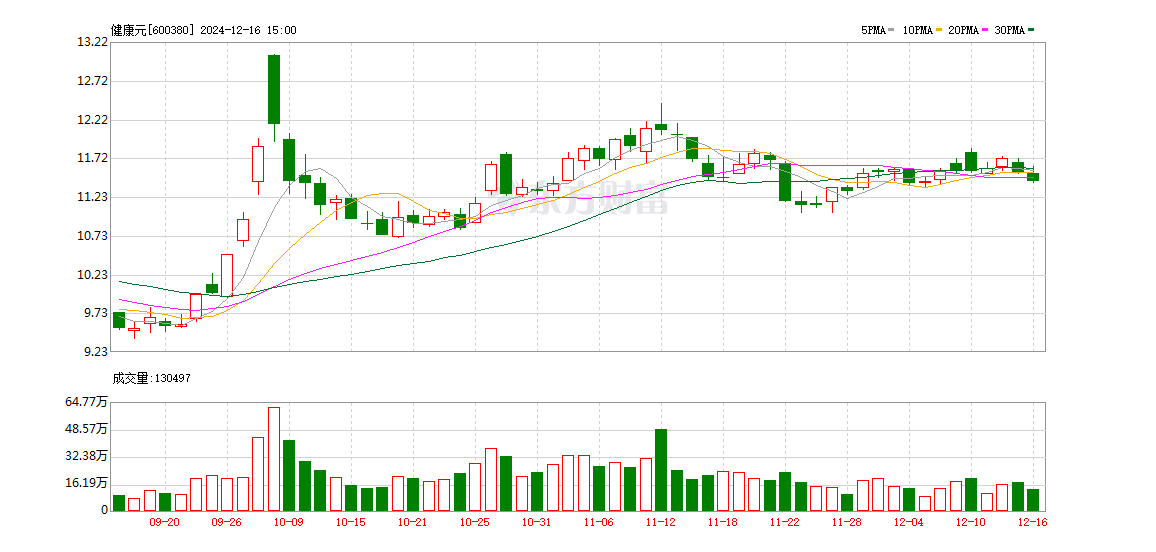Click the 10-31 date label
The height and width of the screenshot is (552, 1156).
point(537,522)
